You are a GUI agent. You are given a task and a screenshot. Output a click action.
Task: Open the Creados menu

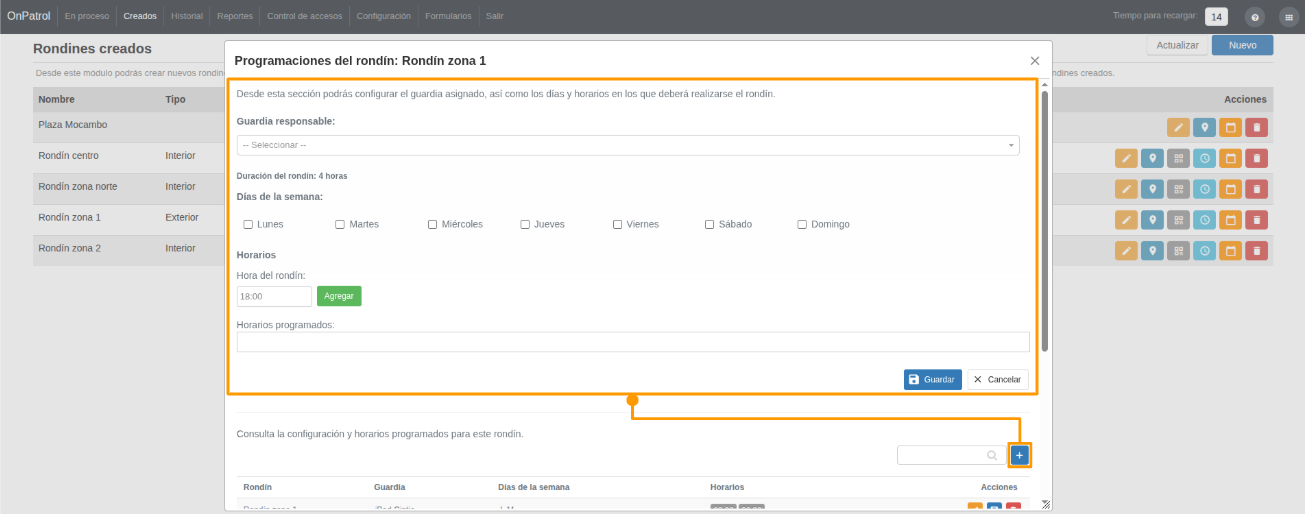point(140,16)
